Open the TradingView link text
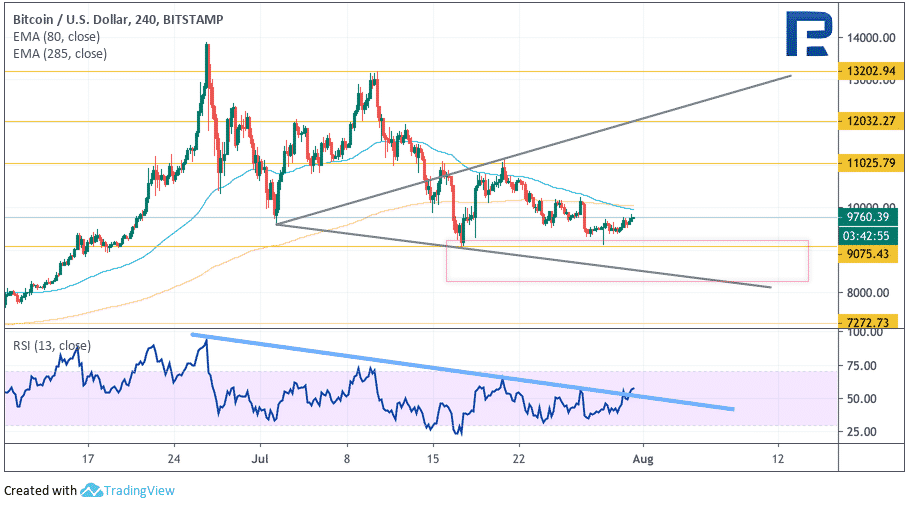908x508 pixels. (x=139, y=491)
